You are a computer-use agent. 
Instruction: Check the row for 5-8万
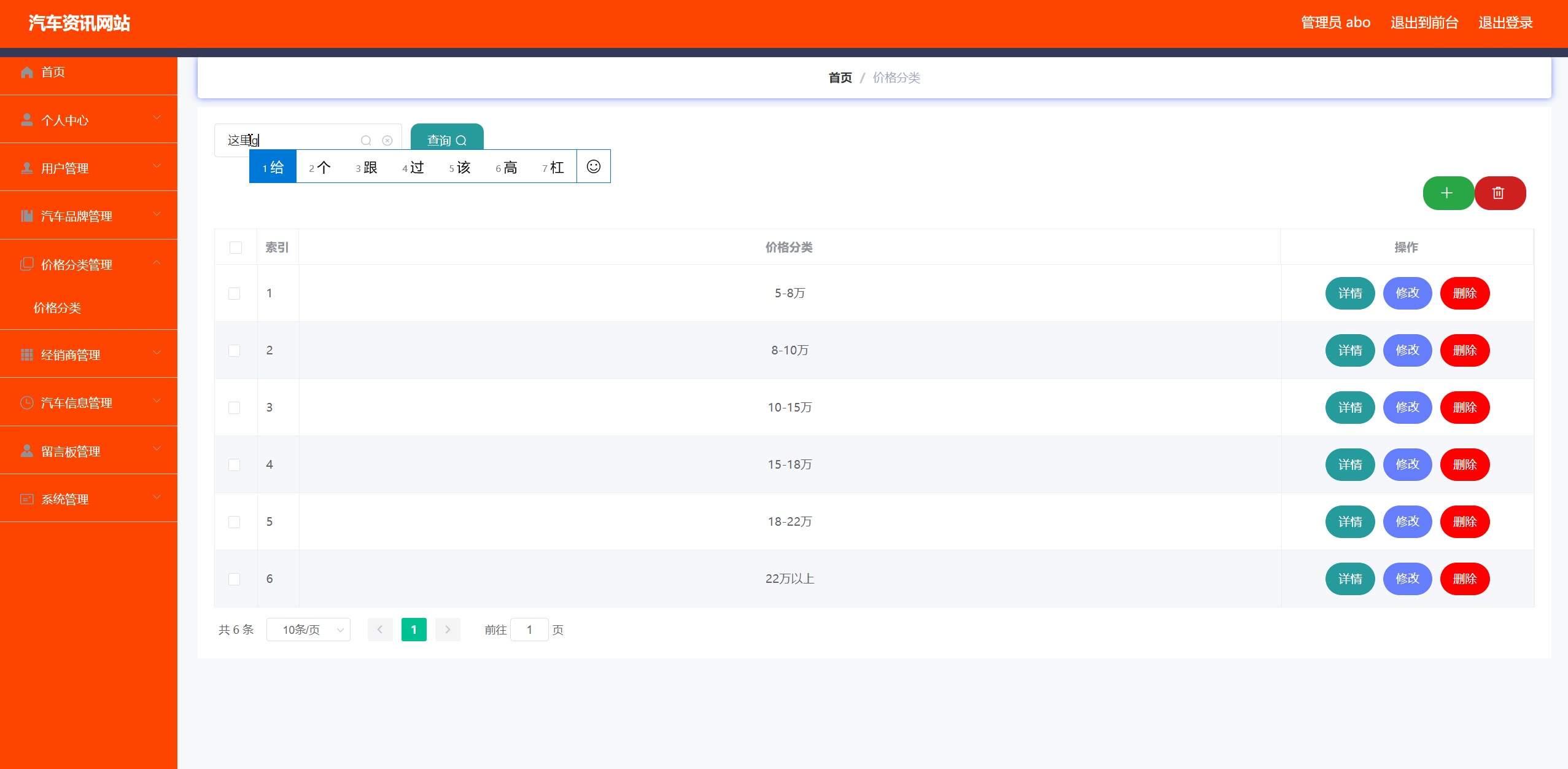click(x=235, y=294)
